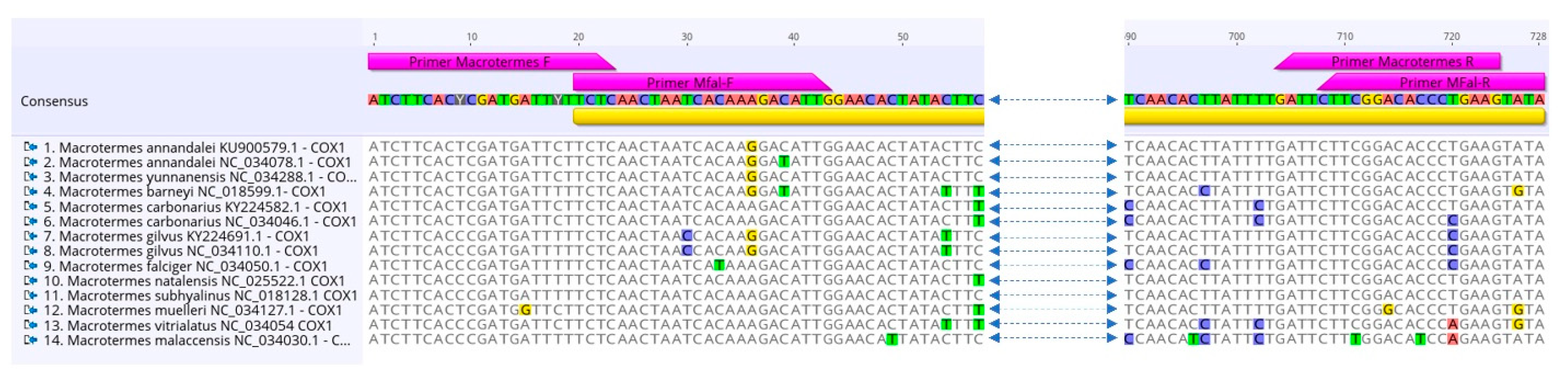This screenshot has height=382, width=1568.
Task: Click ruler position 10
Action: [x=472, y=37]
